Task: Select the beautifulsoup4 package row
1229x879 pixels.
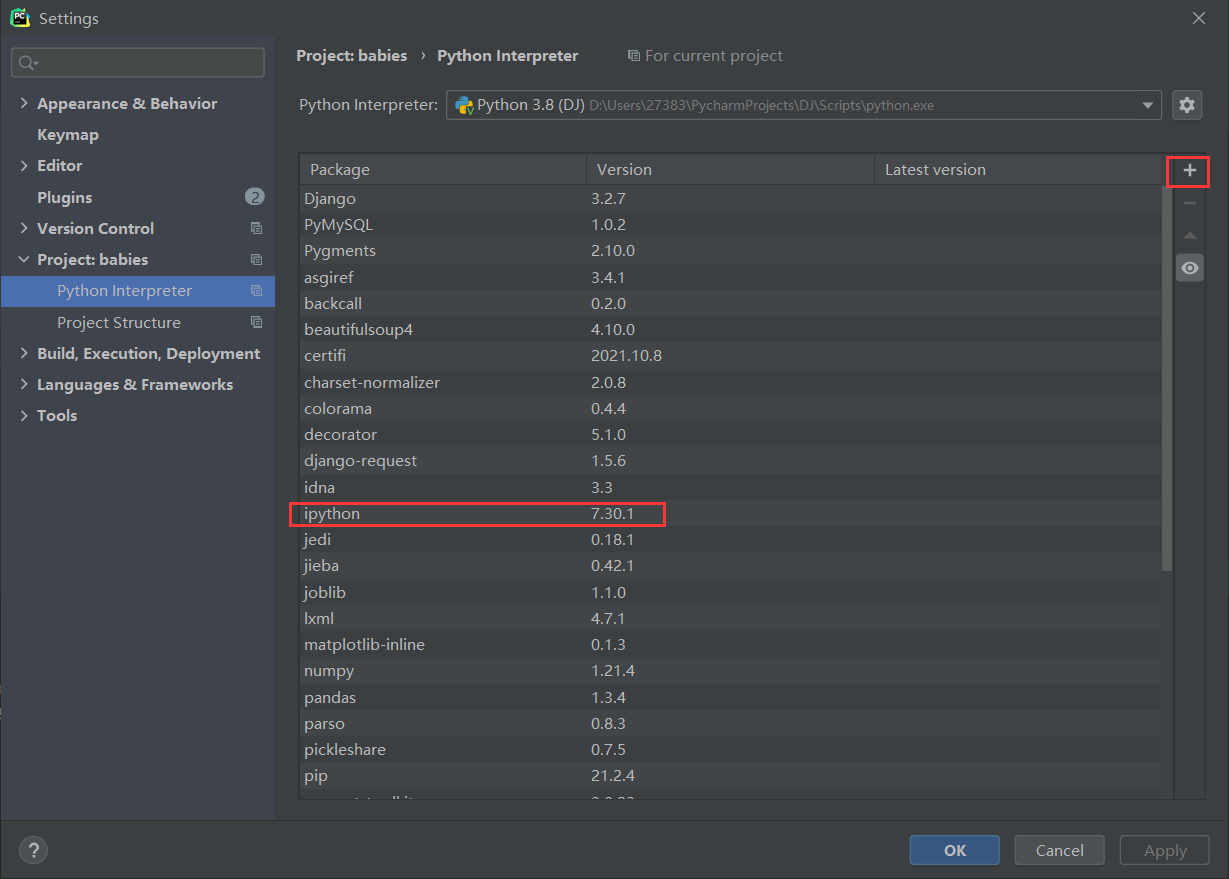Action: coord(731,330)
